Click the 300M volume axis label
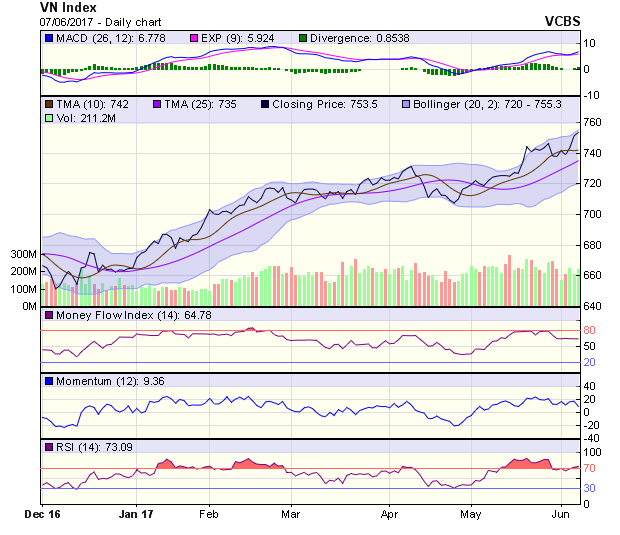Viewport: 620px width, 535px height. (22, 255)
